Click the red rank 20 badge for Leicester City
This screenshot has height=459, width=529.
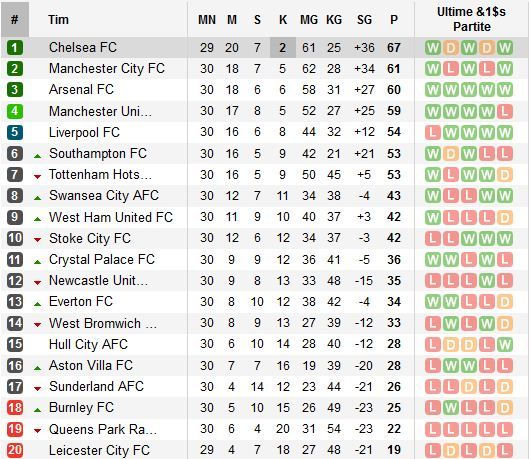[15, 450]
